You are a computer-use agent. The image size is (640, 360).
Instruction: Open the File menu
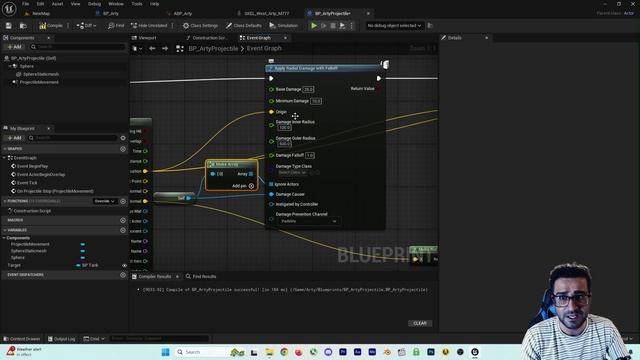[25, 4]
